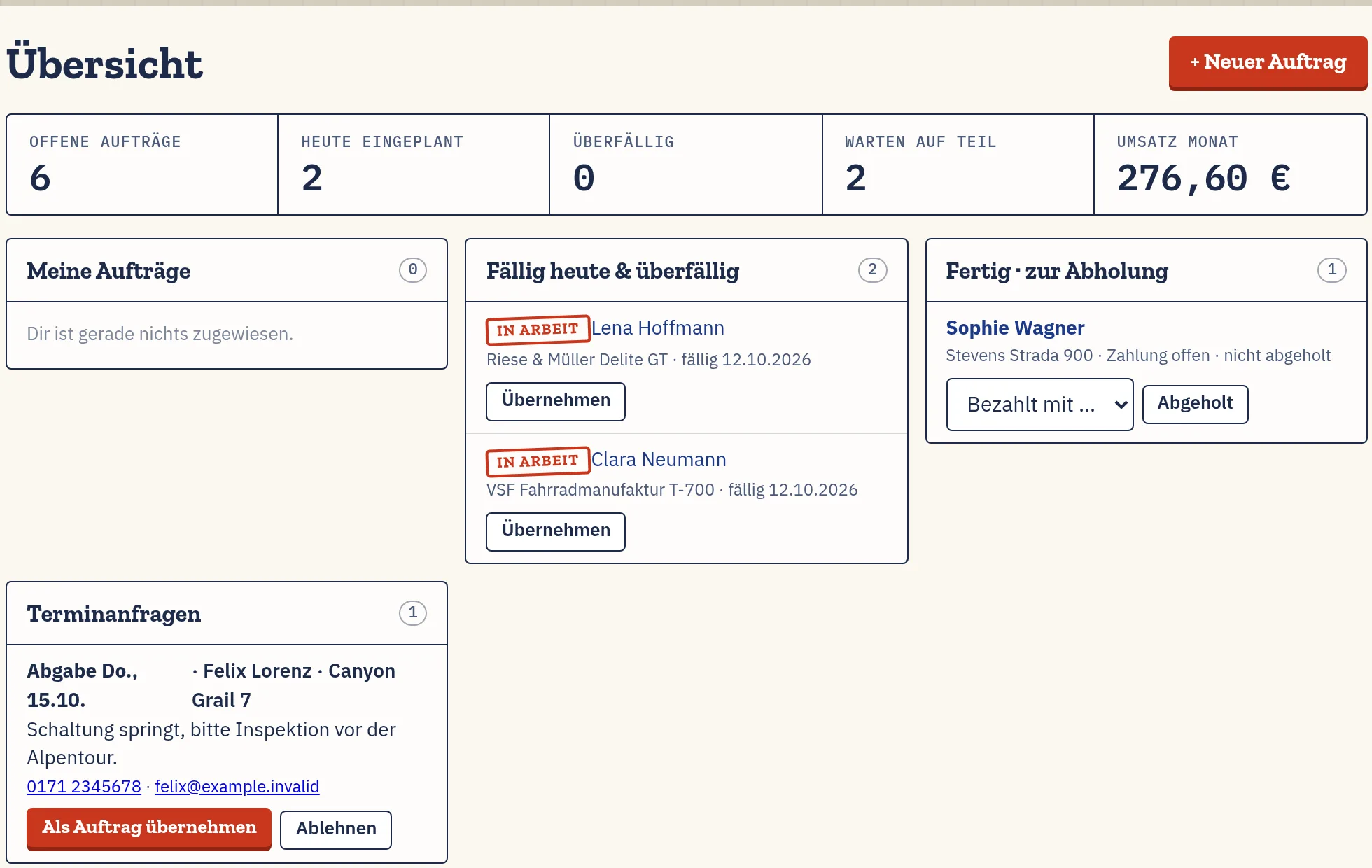Click 'VSF Fahrradmanufaktur T-700' details line
The image size is (1372, 868).
pyautogui.click(x=672, y=490)
